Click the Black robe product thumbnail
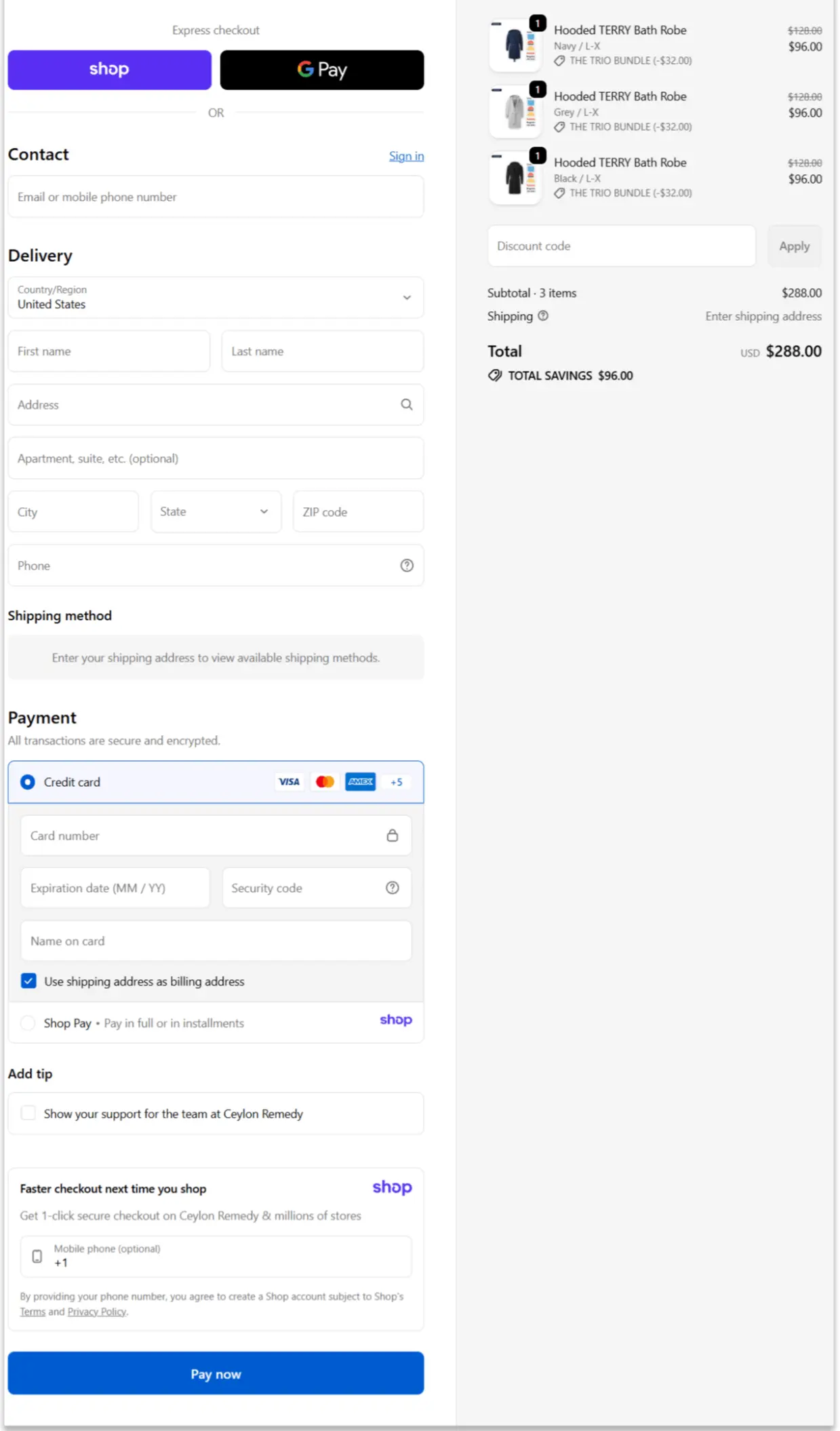This screenshot has width=840, height=1431. 515,178
